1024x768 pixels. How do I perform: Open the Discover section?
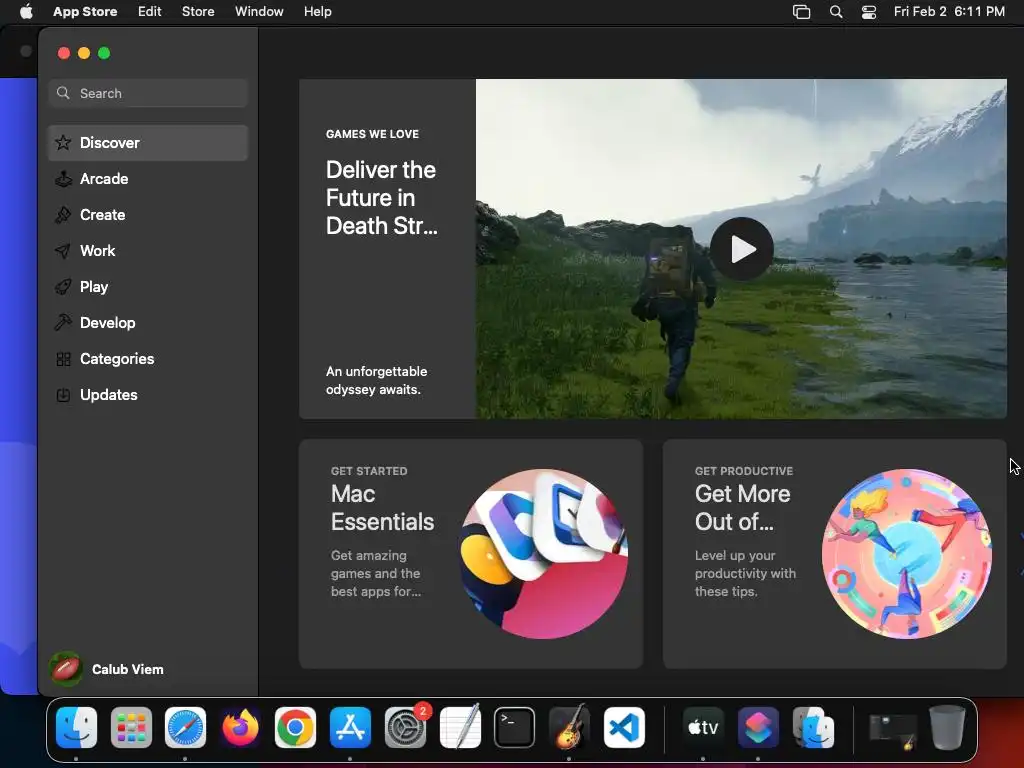coord(148,142)
